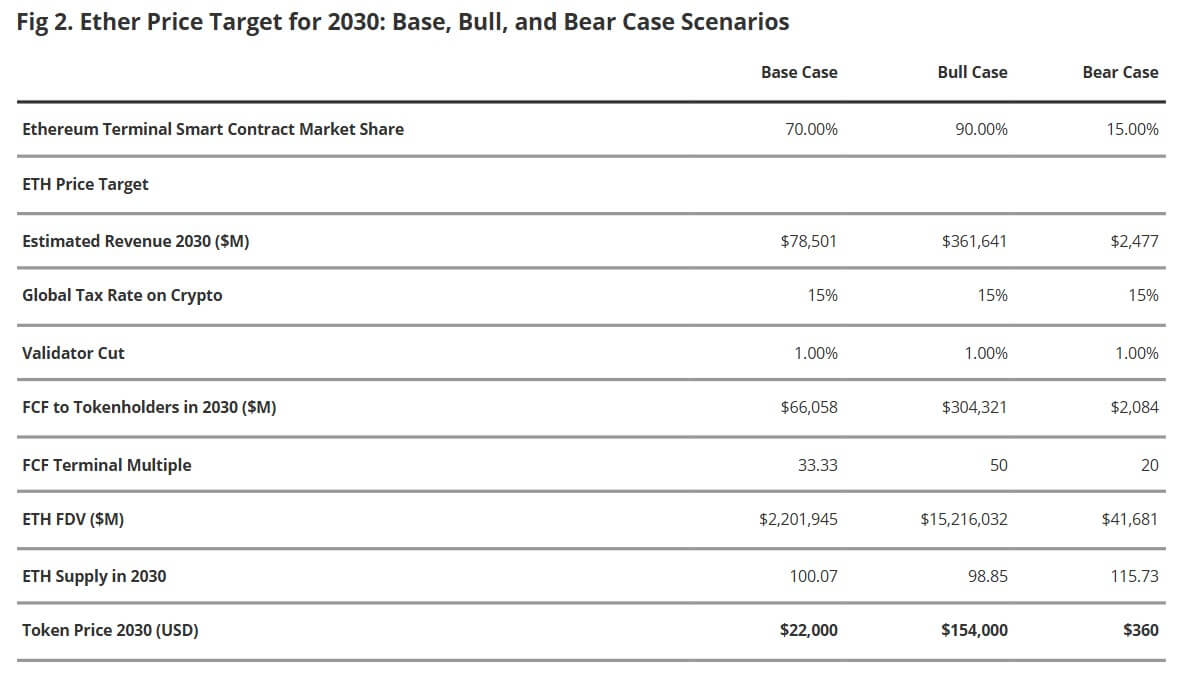Click the $361,641 bull case revenue value
Image resolution: width=1185 pixels, height=678 pixels.
click(x=974, y=241)
